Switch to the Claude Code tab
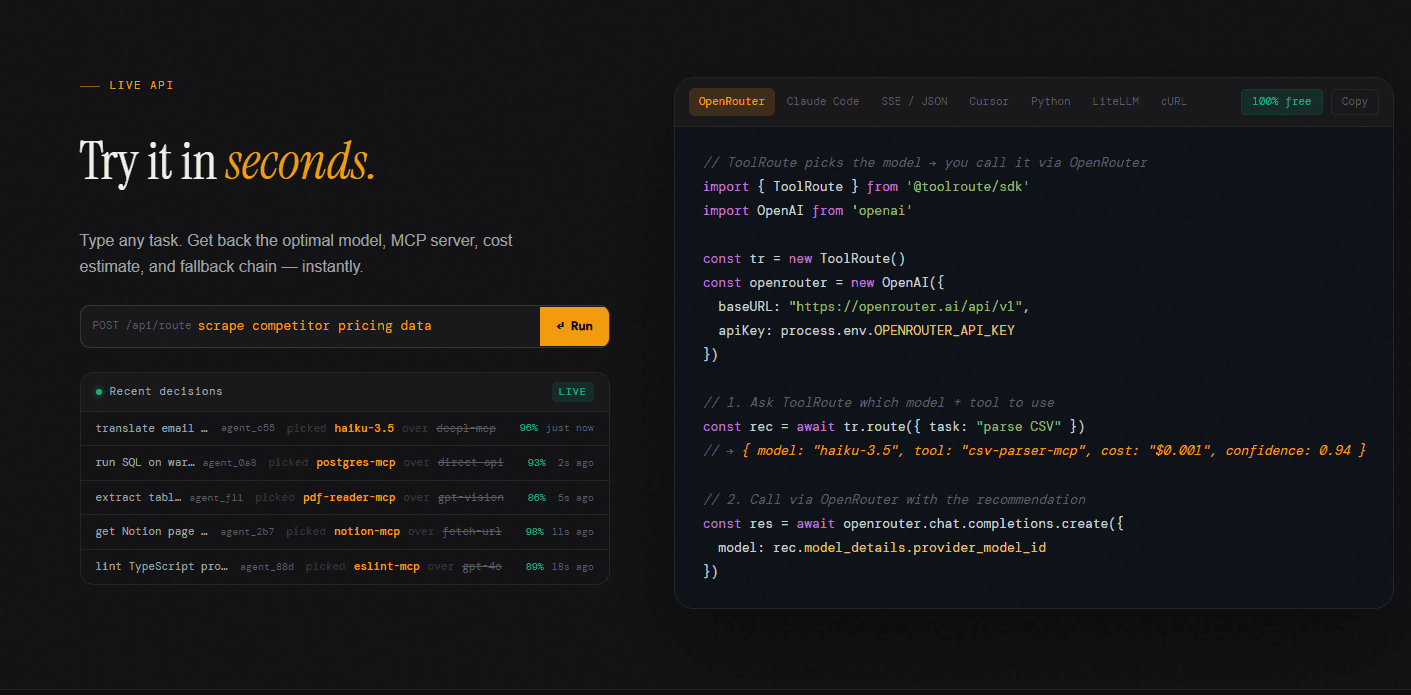This screenshot has height=695, width=1411. tap(823, 102)
